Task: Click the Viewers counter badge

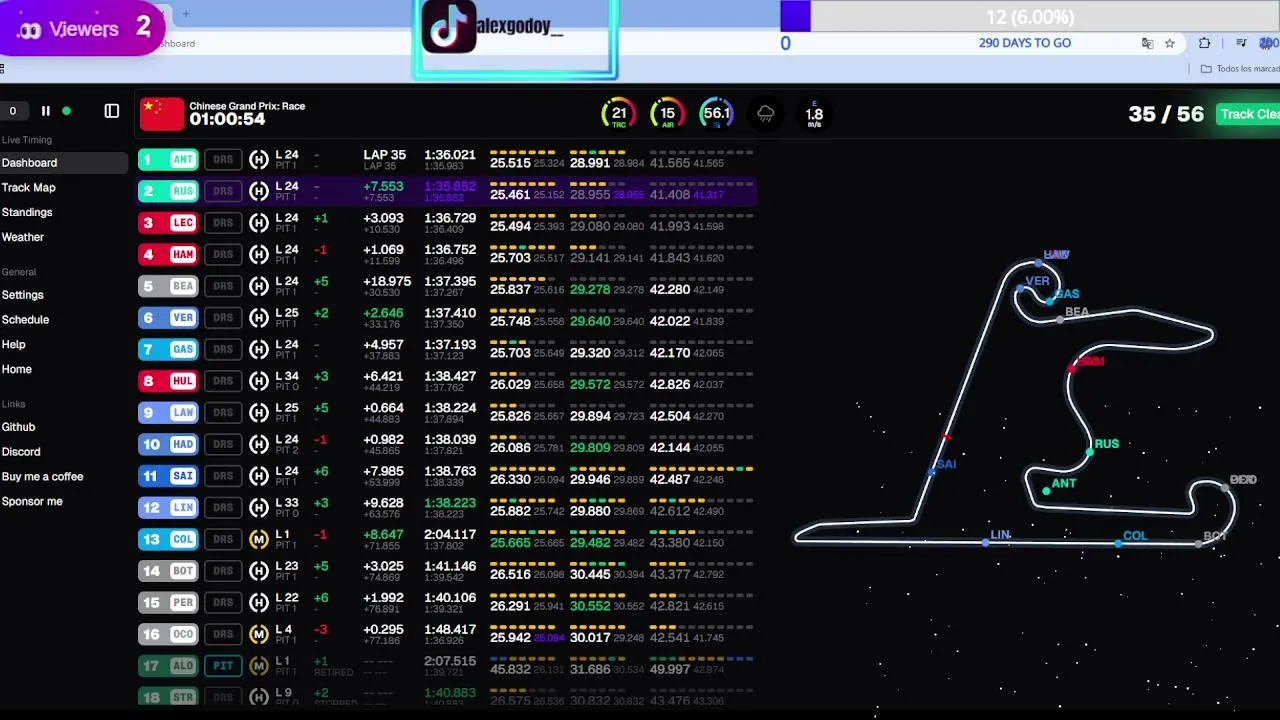Action: tap(82, 29)
